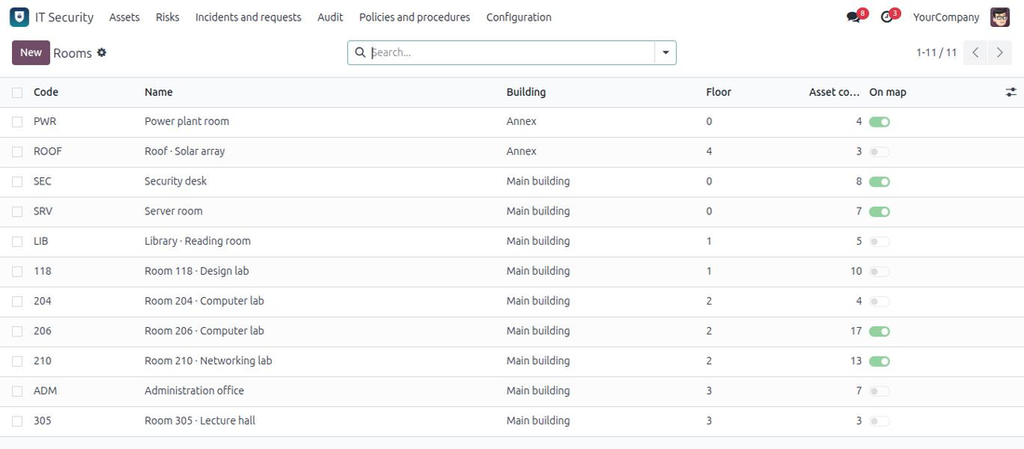Open the Server room record
The width and height of the screenshot is (1024, 449).
coord(174,211)
